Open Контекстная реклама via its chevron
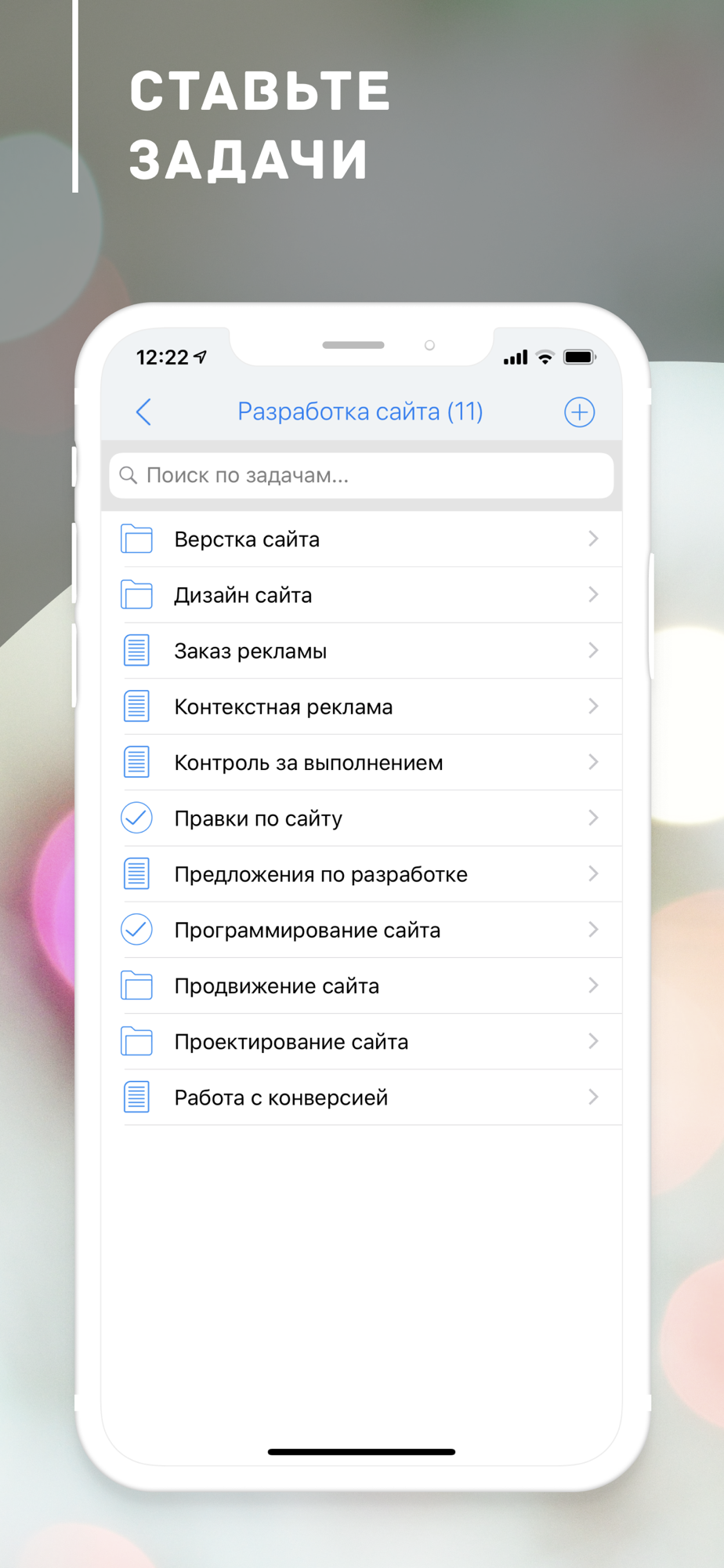Image resolution: width=724 pixels, height=1568 pixels. [593, 706]
